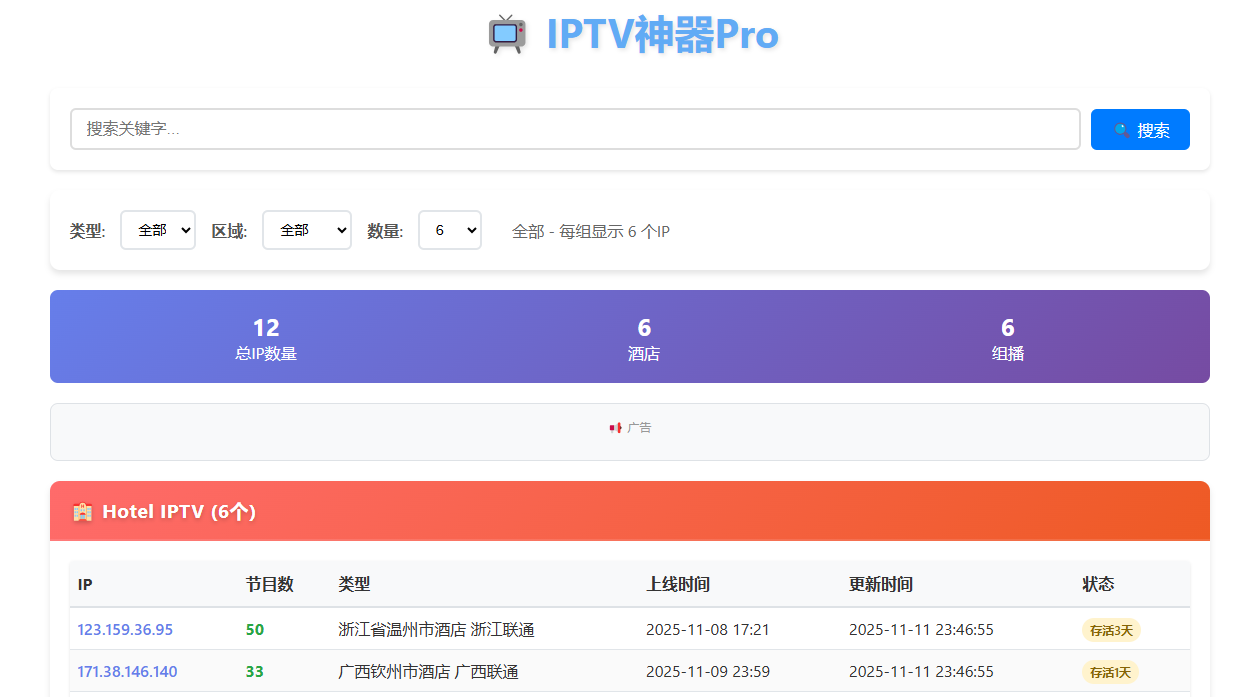Click the 存活1天 status badge for 171.38.146.140
Image resolution: width=1245 pixels, height=697 pixels.
[x=1110, y=672]
